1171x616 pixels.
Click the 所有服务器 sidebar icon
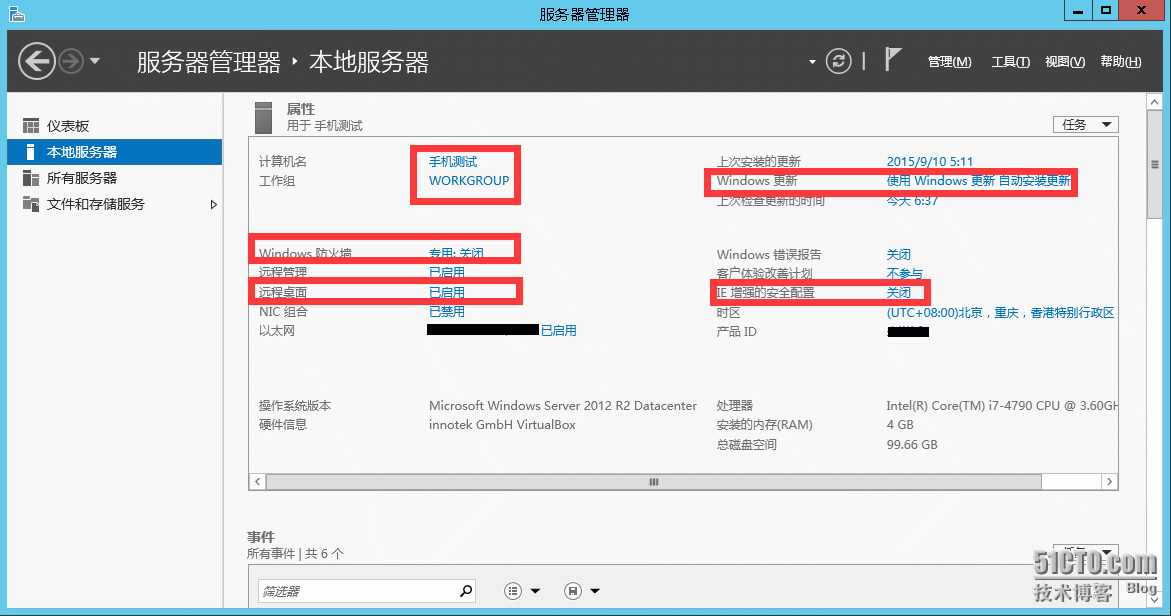pyautogui.click(x=31, y=178)
